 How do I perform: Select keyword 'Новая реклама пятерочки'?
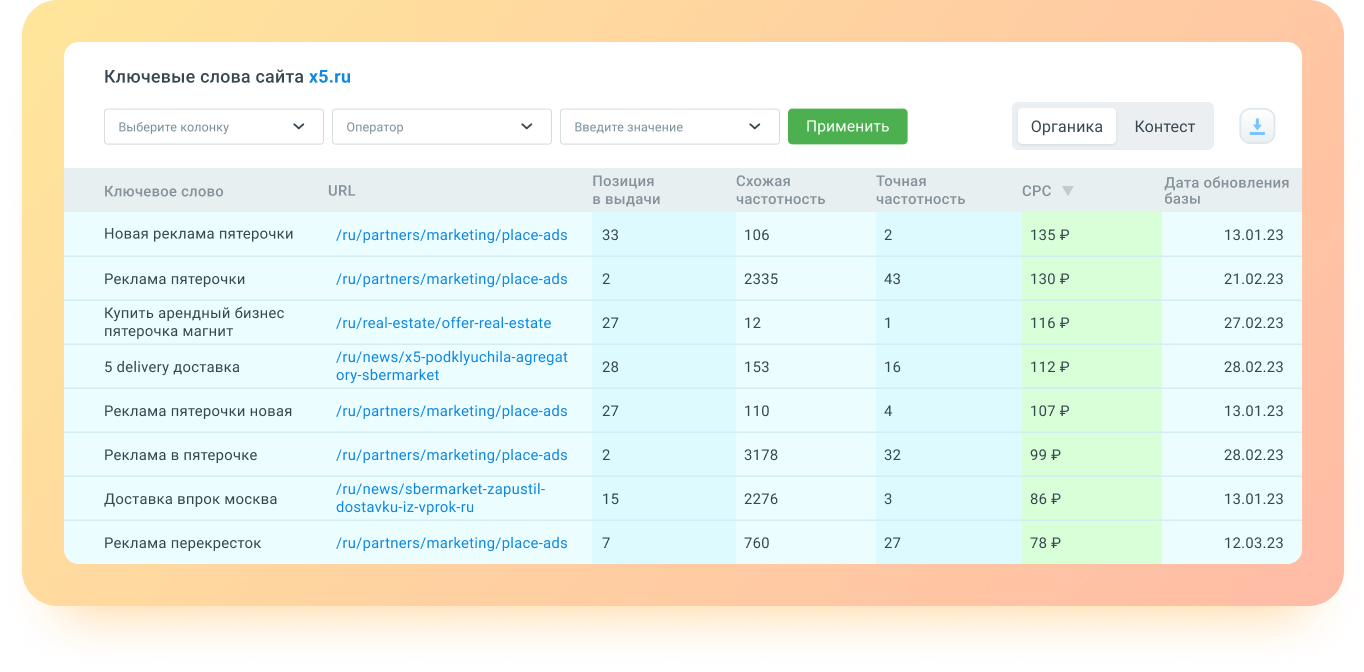[x=199, y=234]
